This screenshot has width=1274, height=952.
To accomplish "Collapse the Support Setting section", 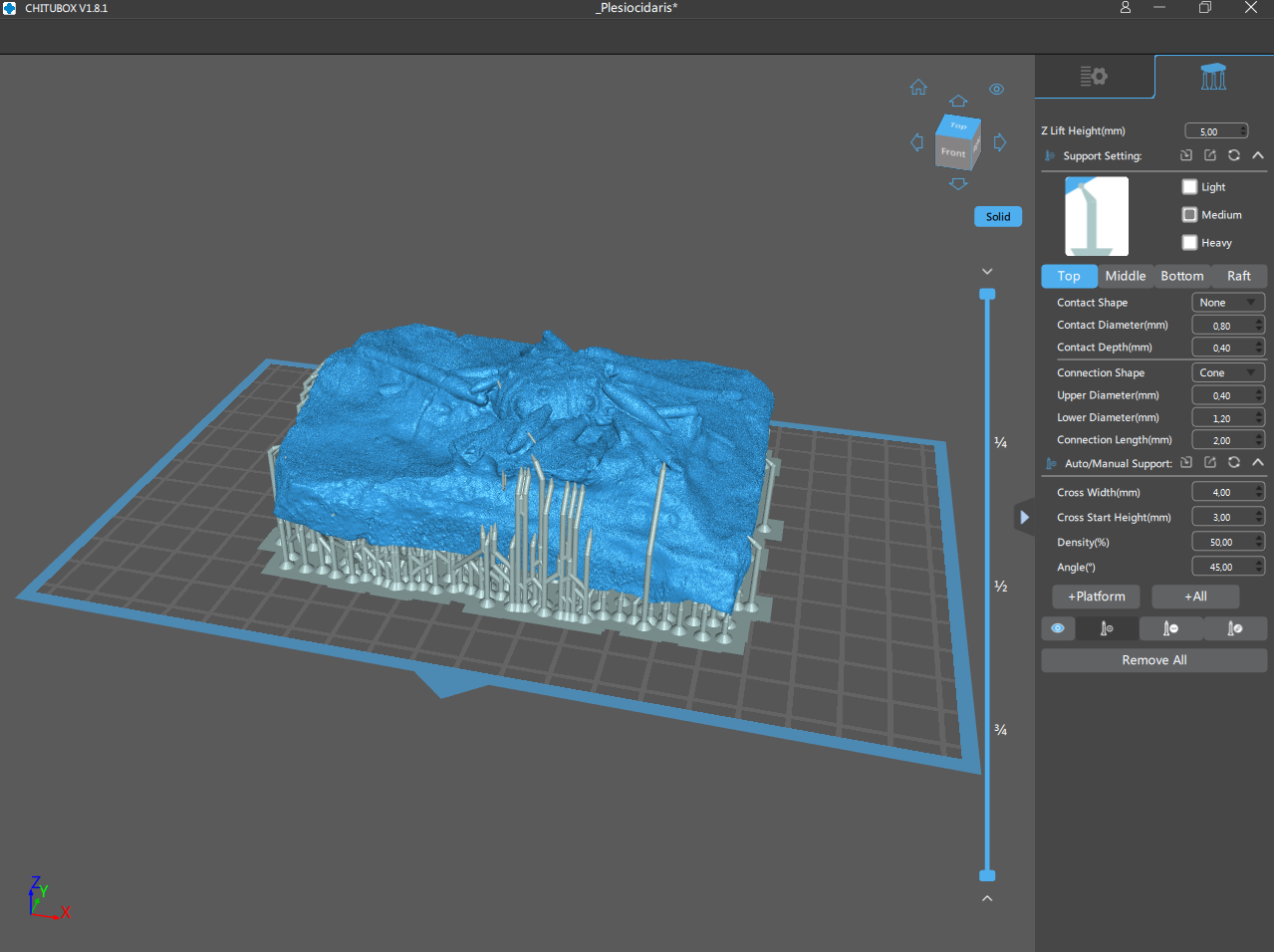I will (x=1258, y=155).
